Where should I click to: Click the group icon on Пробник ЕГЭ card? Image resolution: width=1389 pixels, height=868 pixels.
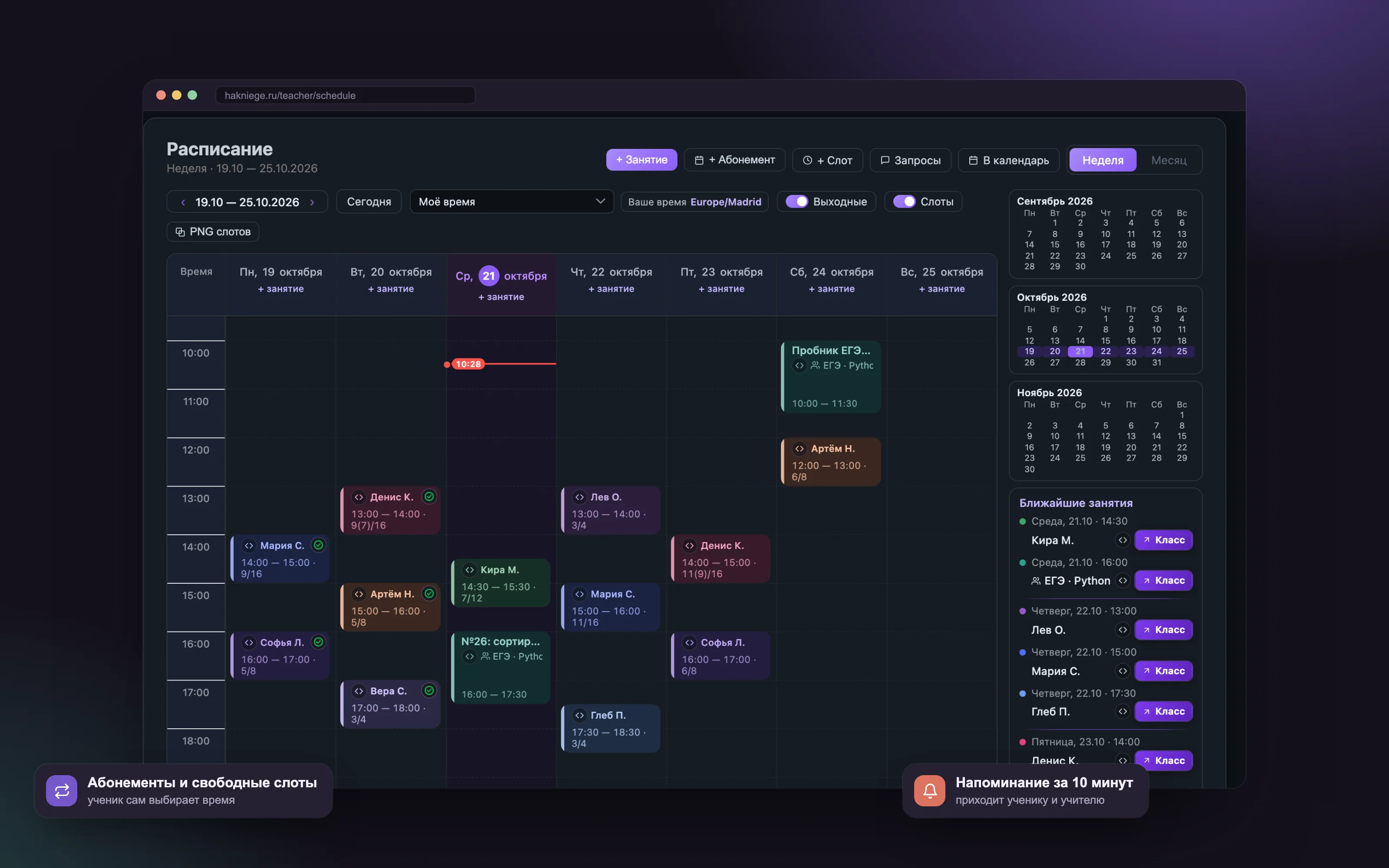point(815,365)
